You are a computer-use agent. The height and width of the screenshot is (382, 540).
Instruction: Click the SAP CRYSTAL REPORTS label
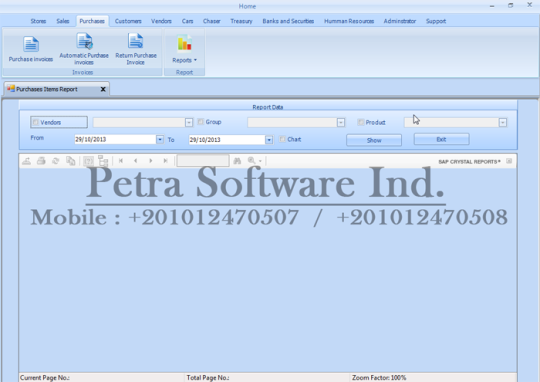[x=469, y=162]
